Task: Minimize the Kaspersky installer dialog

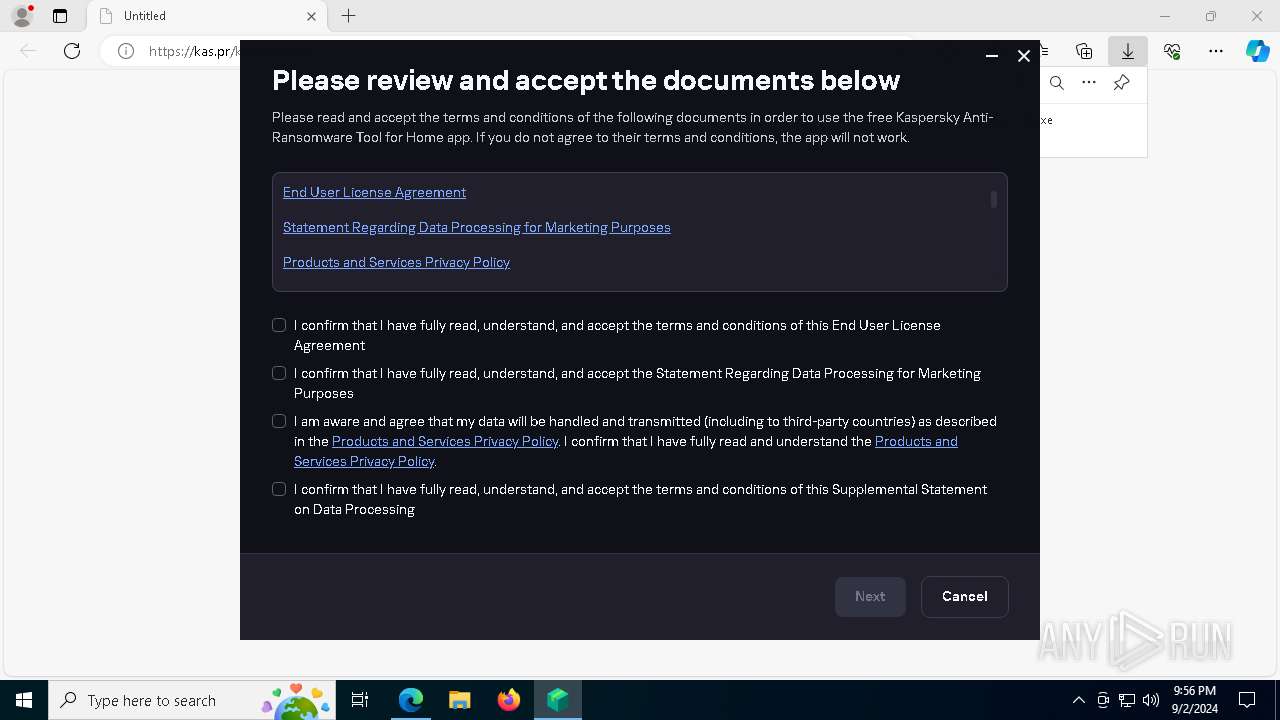Action: point(992,56)
